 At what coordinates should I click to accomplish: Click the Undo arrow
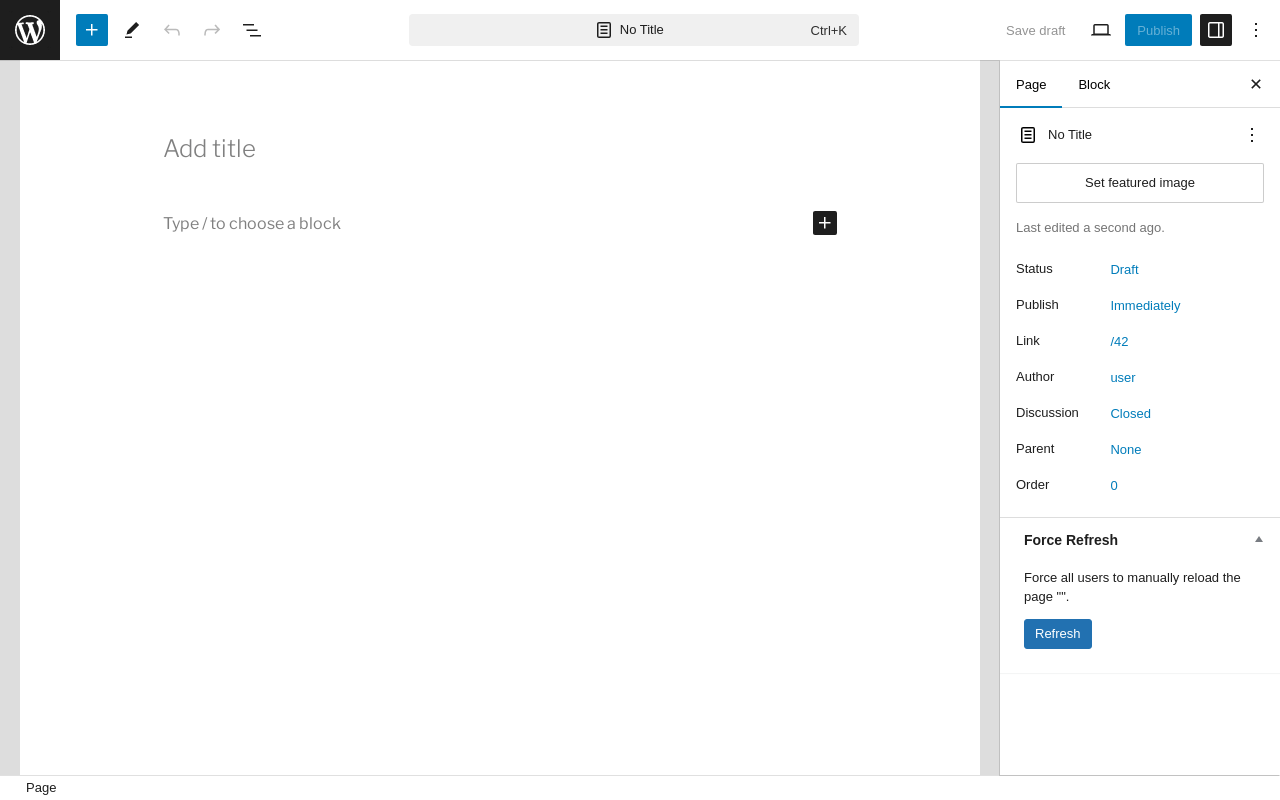172,30
